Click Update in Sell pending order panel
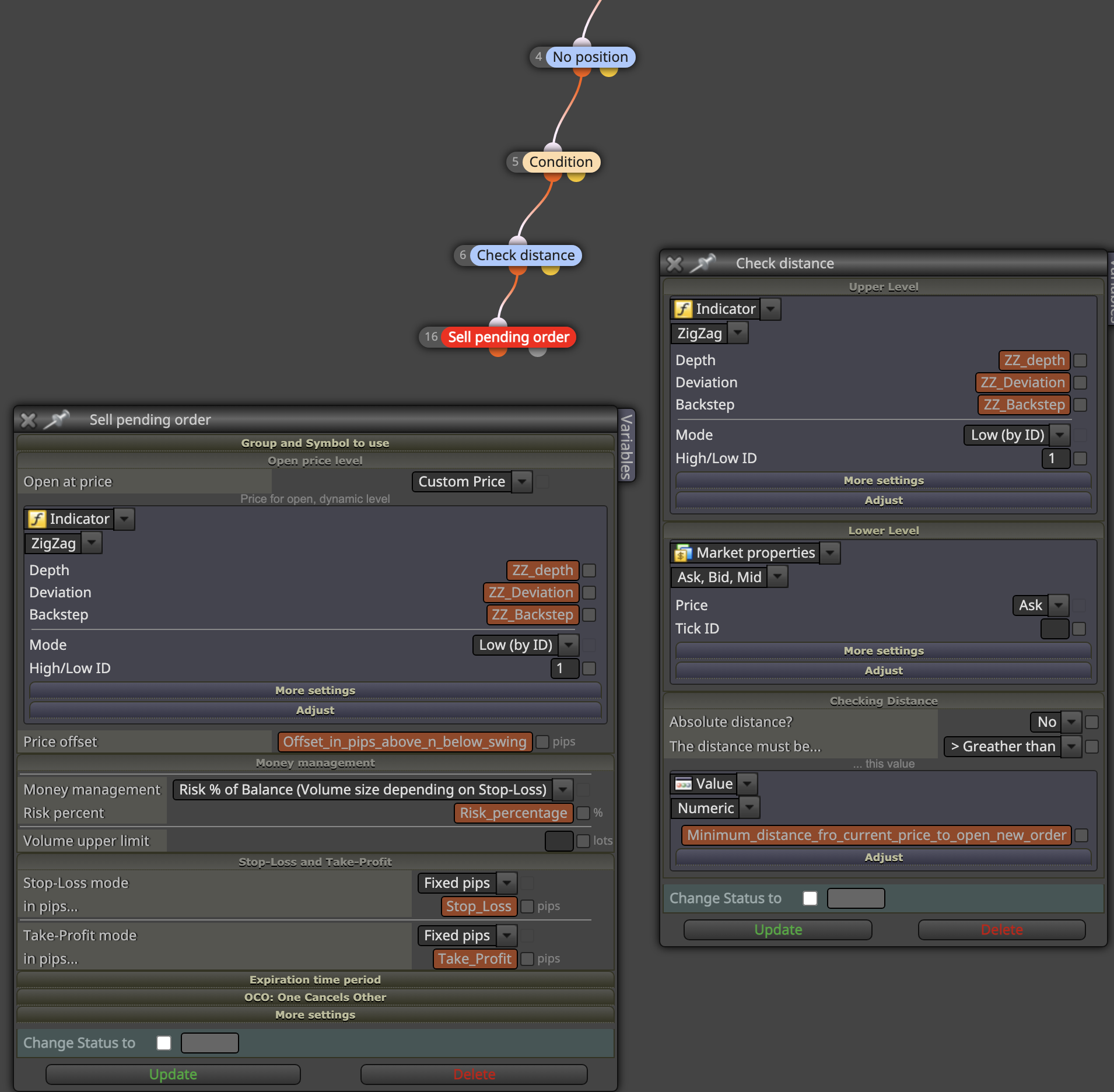 [173, 1074]
